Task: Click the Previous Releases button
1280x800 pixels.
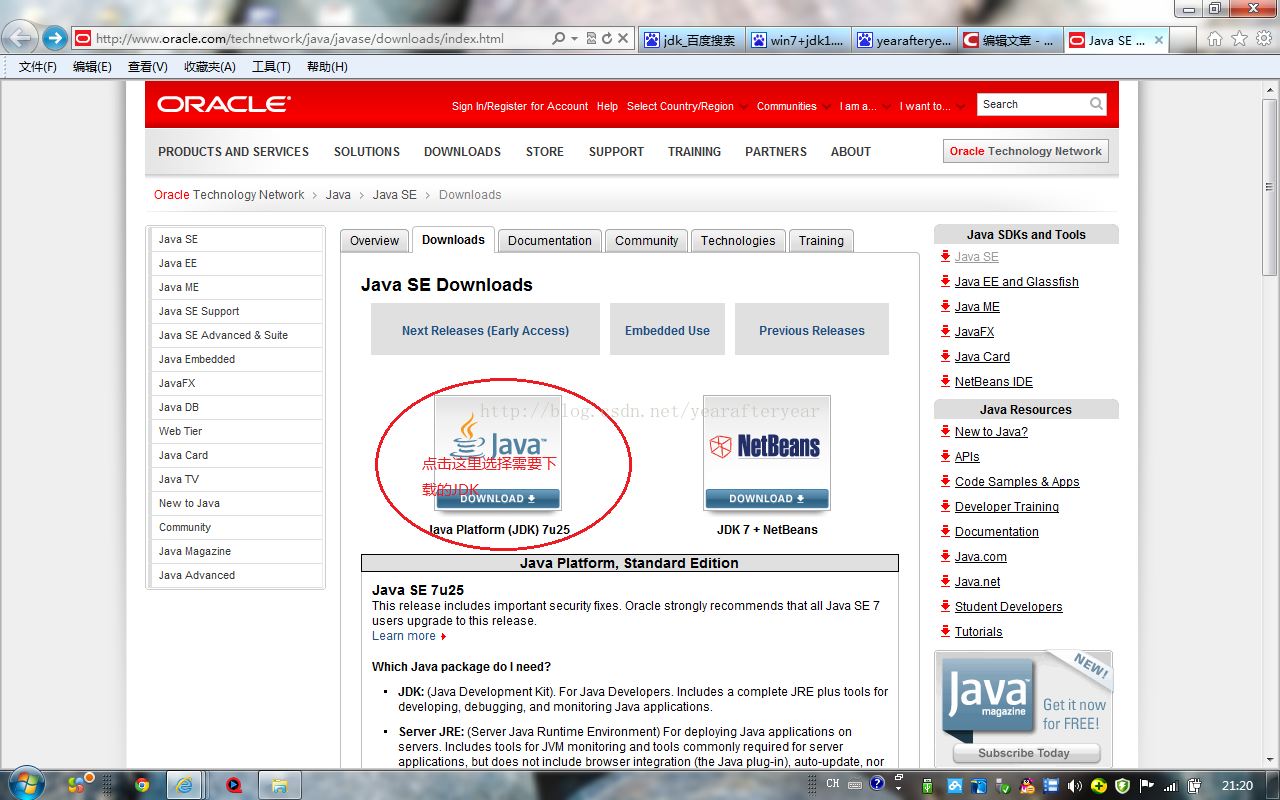Action: [811, 330]
